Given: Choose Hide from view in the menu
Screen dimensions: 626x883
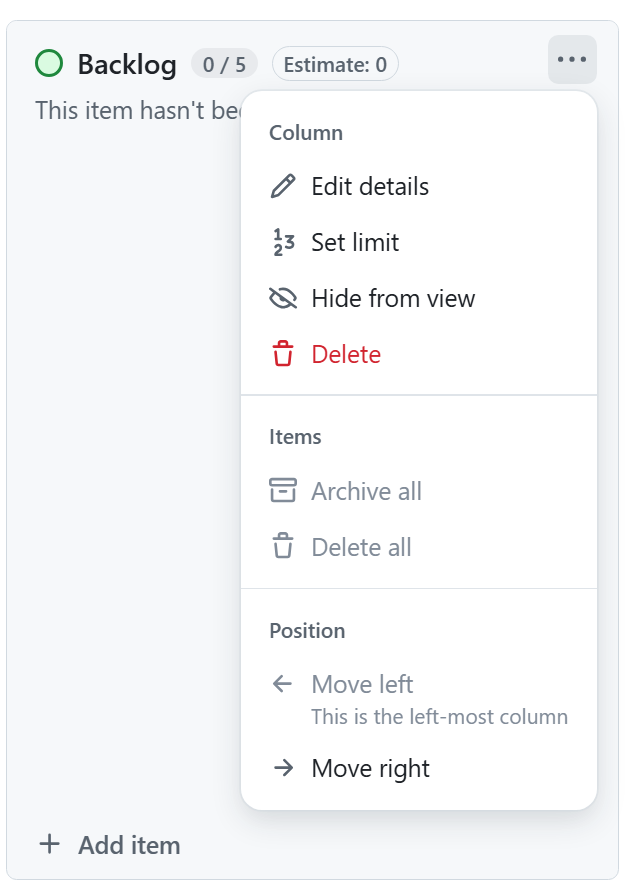Looking at the screenshot, I should pyautogui.click(x=393, y=299).
